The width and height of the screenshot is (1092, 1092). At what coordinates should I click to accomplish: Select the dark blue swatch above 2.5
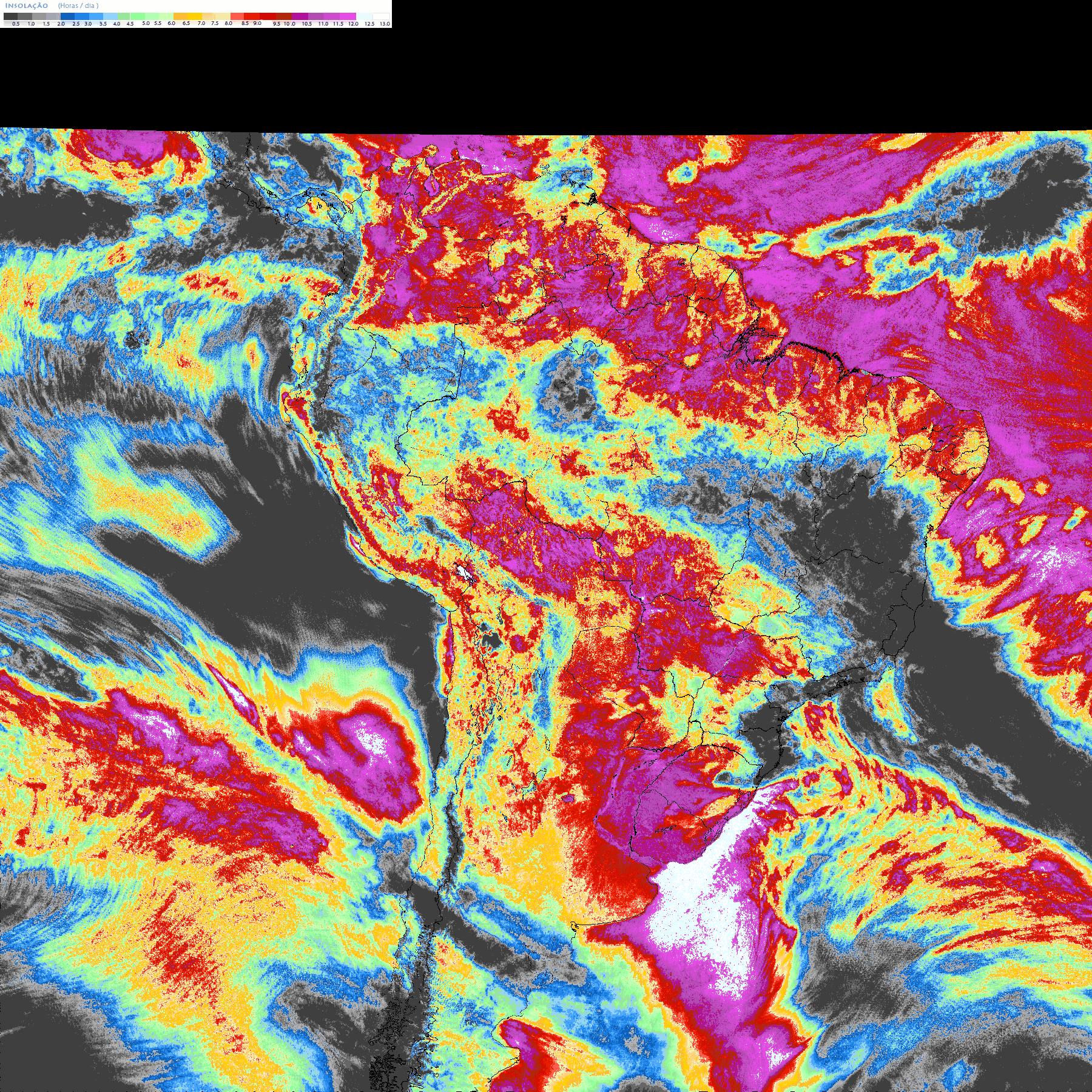click(67, 16)
